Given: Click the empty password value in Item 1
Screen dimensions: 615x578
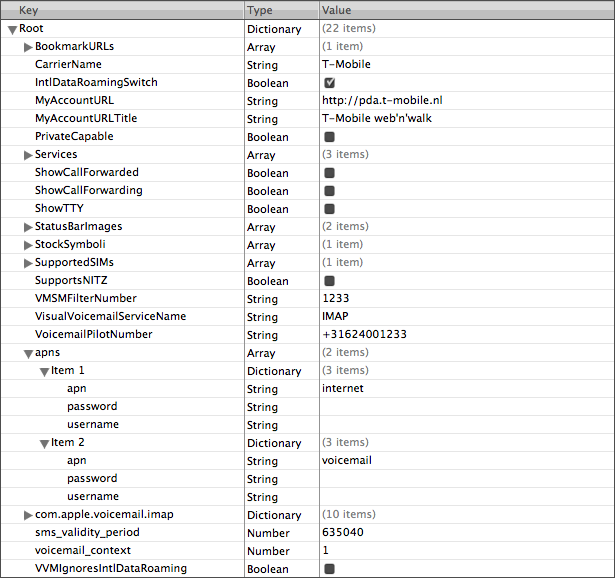Looking at the screenshot, I should click(467, 407).
